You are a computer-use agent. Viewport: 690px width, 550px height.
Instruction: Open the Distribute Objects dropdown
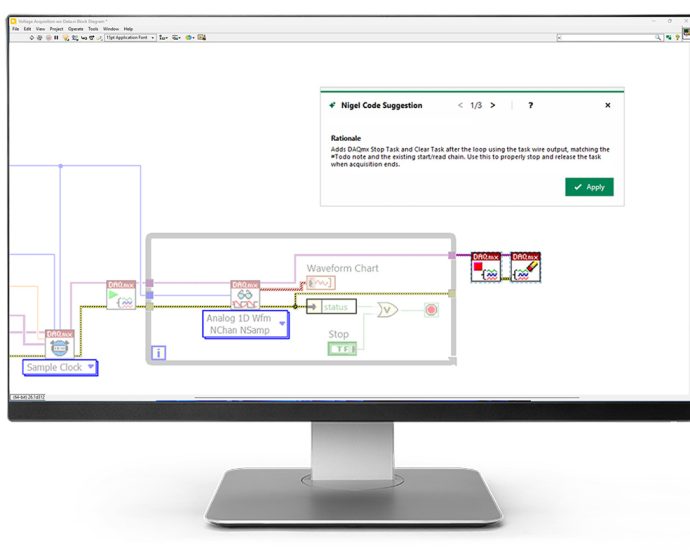tap(176, 38)
